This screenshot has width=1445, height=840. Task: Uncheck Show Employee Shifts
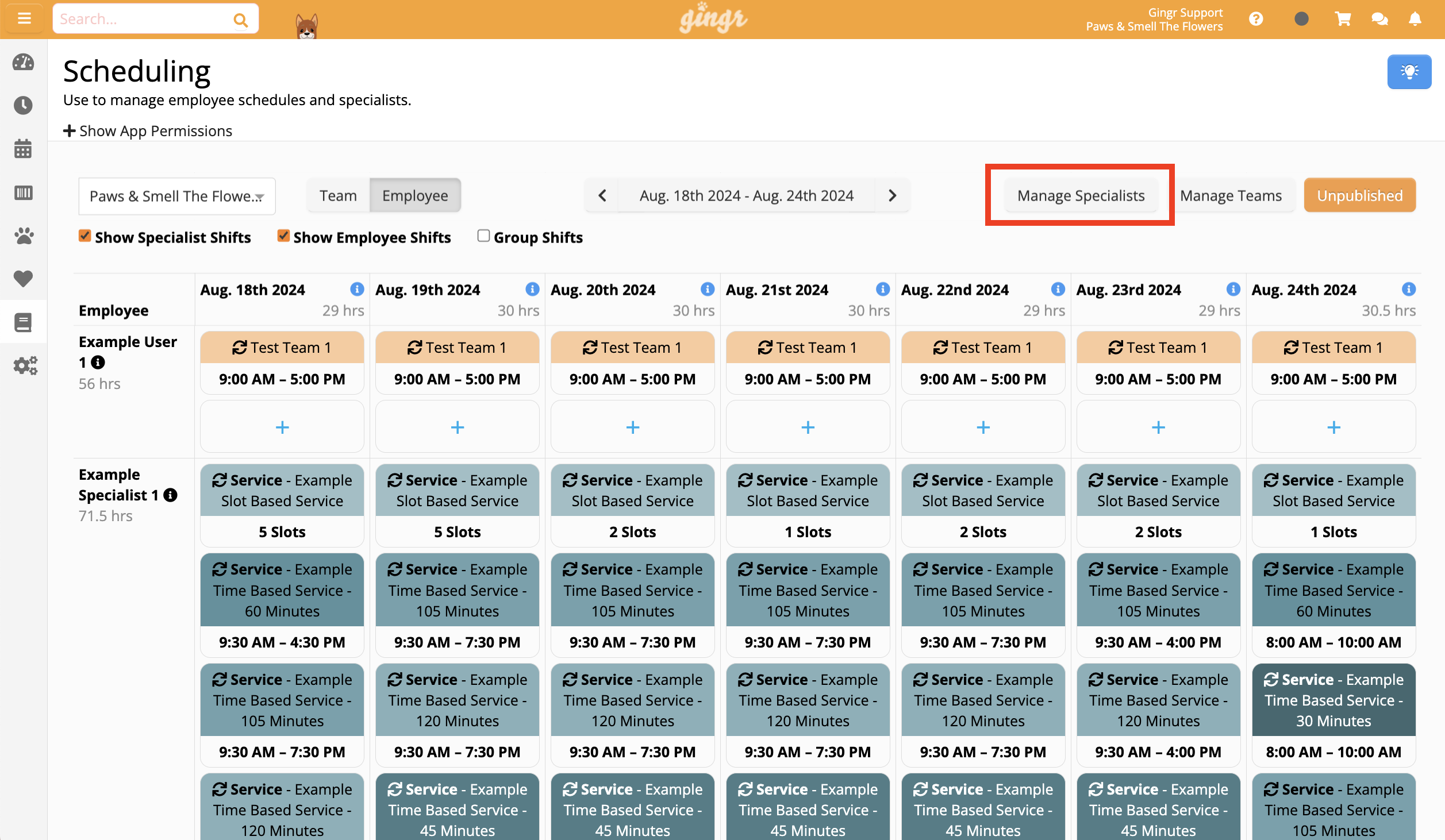pyautogui.click(x=283, y=236)
